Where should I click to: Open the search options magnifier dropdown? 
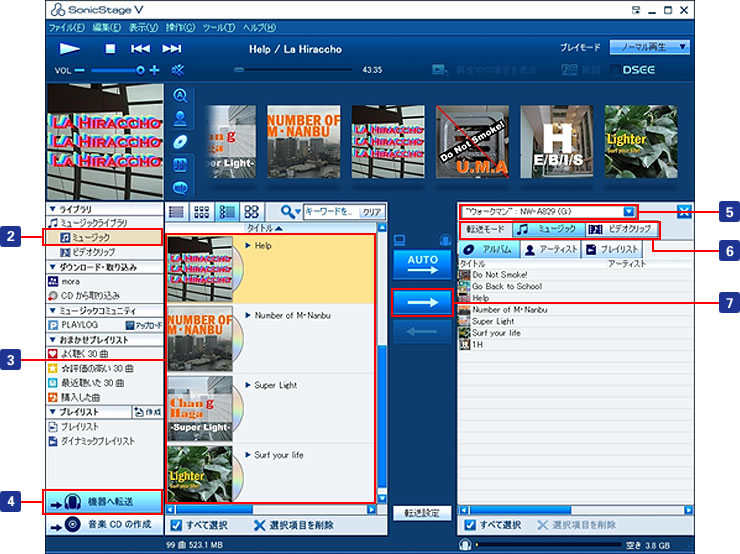pyautogui.click(x=290, y=212)
